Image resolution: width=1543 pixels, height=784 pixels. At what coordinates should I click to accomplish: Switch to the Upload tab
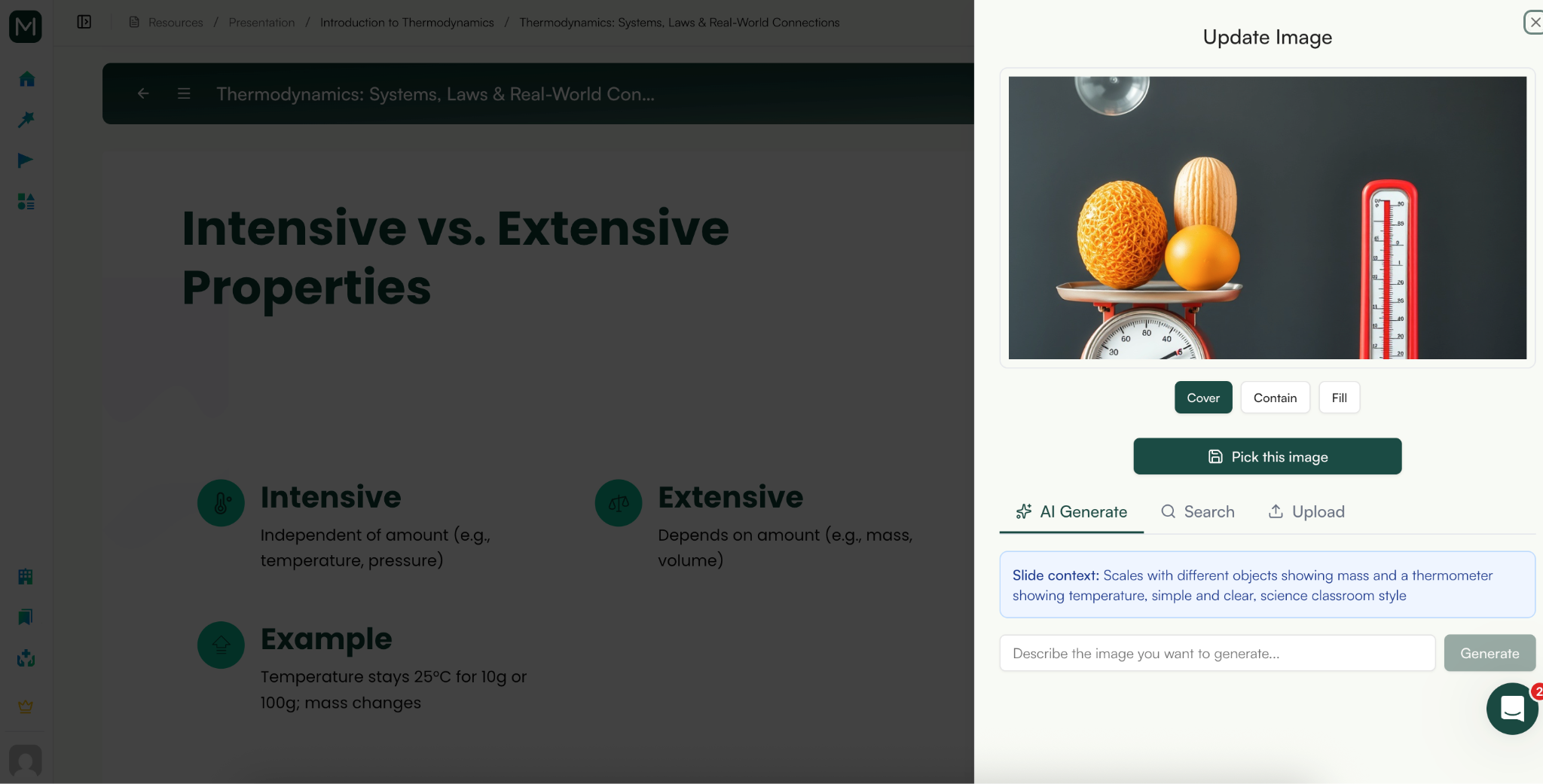click(x=1306, y=511)
